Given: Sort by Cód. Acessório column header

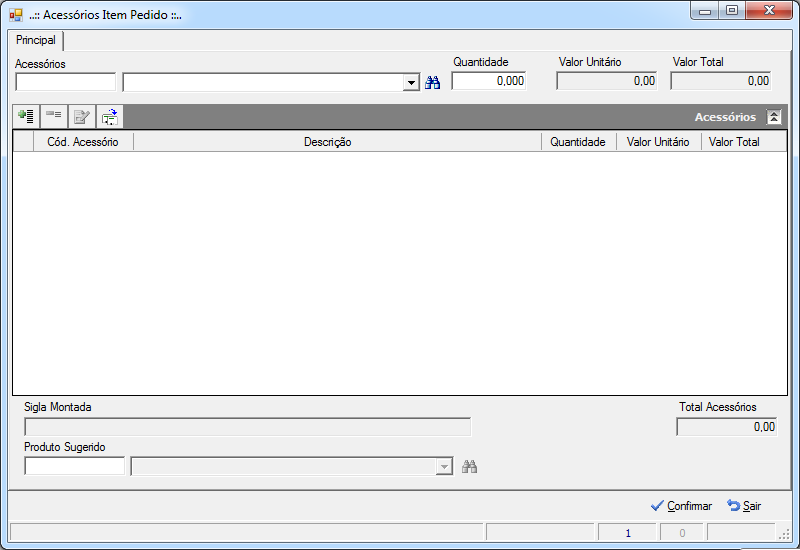Looking at the screenshot, I should point(83,142).
